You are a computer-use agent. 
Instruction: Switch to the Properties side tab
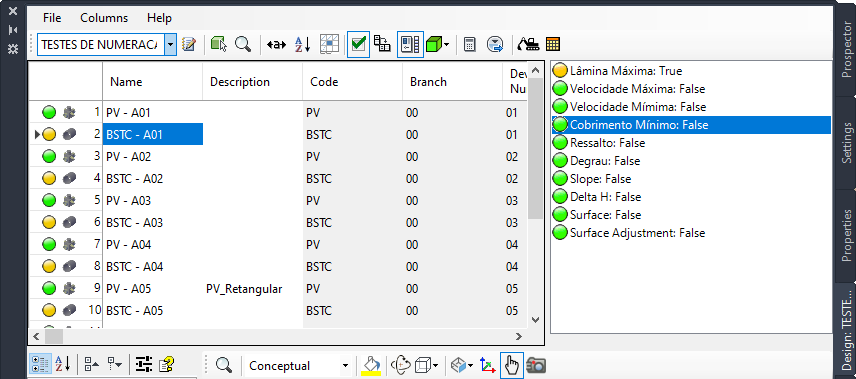846,235
